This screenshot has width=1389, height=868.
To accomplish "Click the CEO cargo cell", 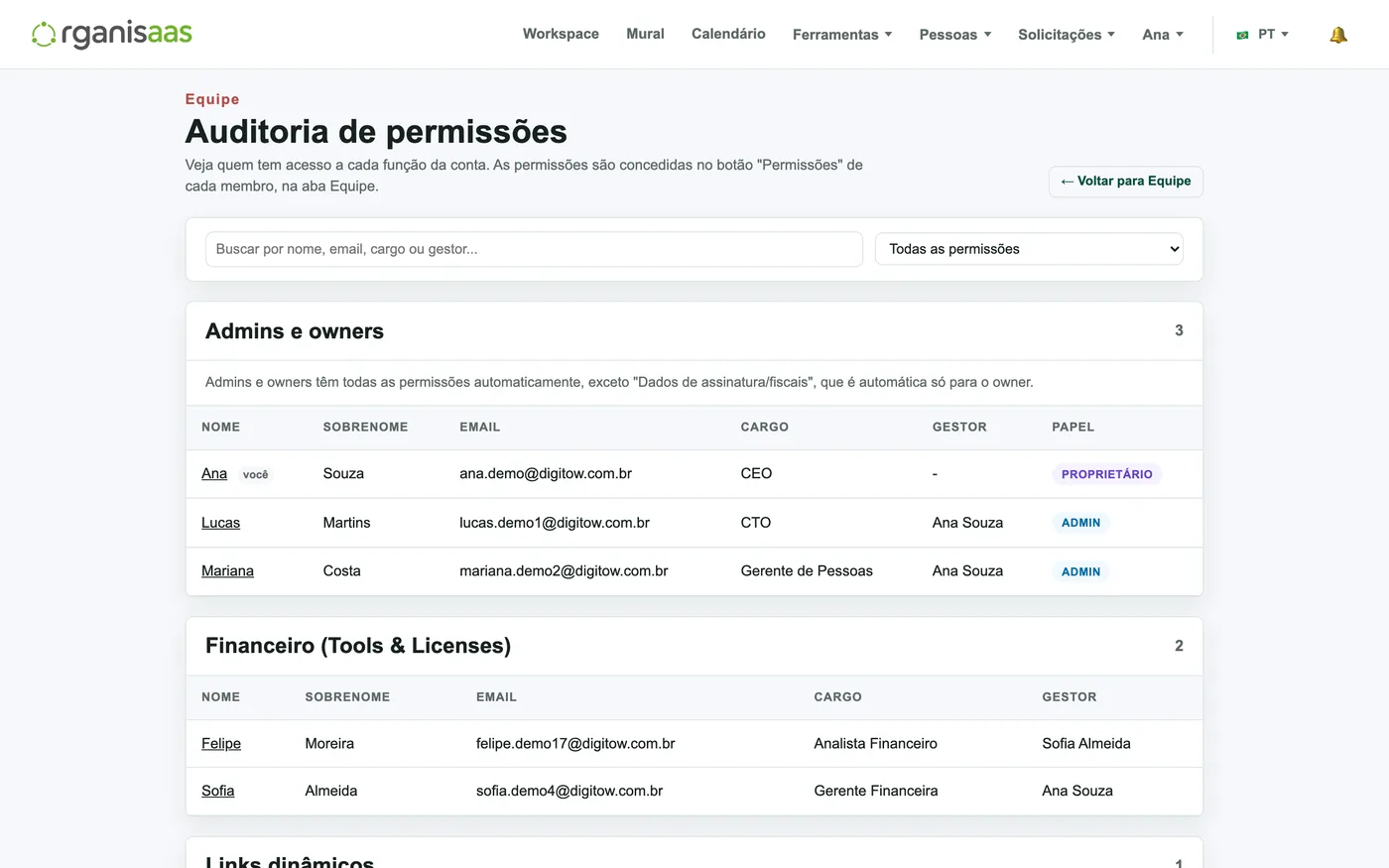I will click(756, 473).
